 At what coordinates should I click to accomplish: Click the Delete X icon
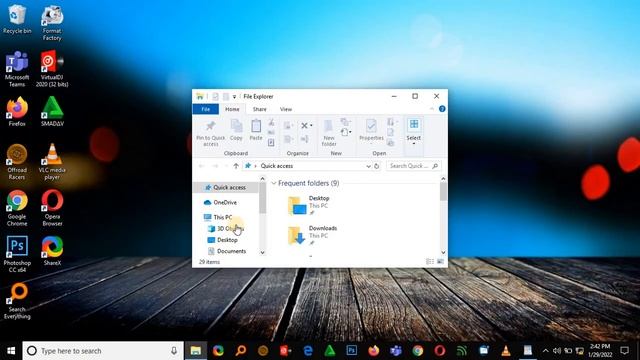pyautogui.click(x=304, y=126)
